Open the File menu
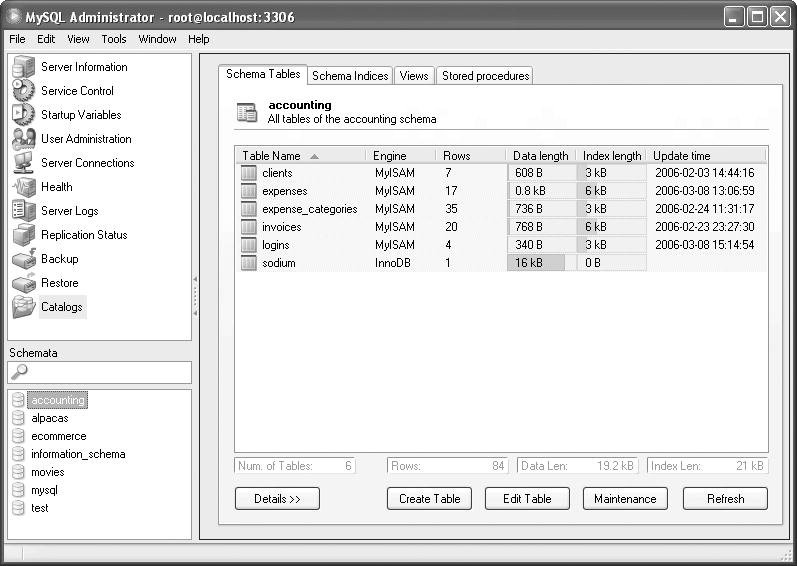Image resolution: width=797 pixels, height=566 pixels. [17, 39]
